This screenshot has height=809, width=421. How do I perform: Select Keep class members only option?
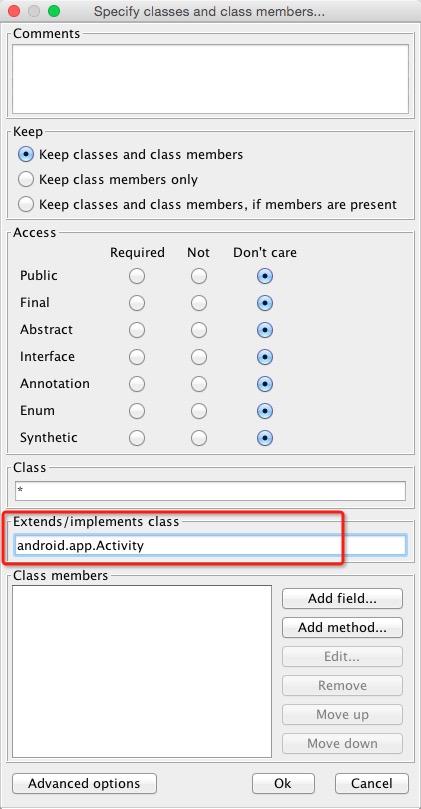[26, 180]
